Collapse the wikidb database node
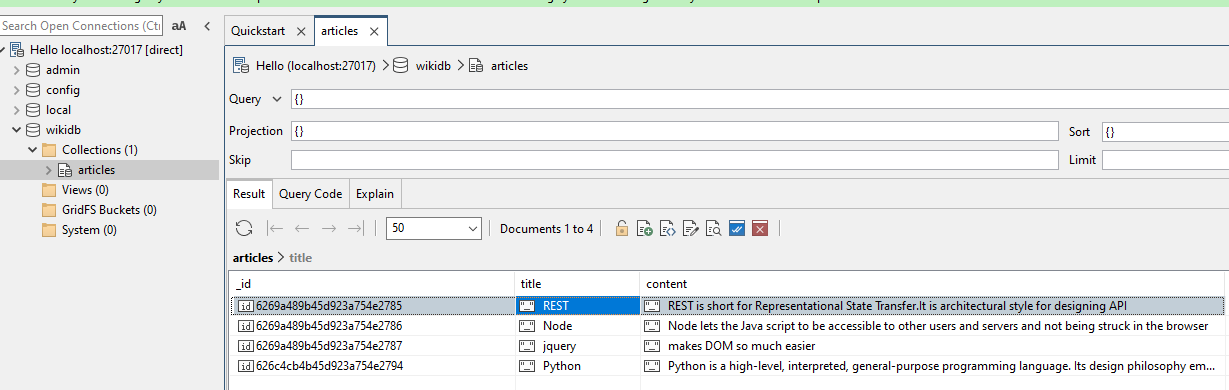Viewport: 1229px width, 390px height. click(17, 130)
